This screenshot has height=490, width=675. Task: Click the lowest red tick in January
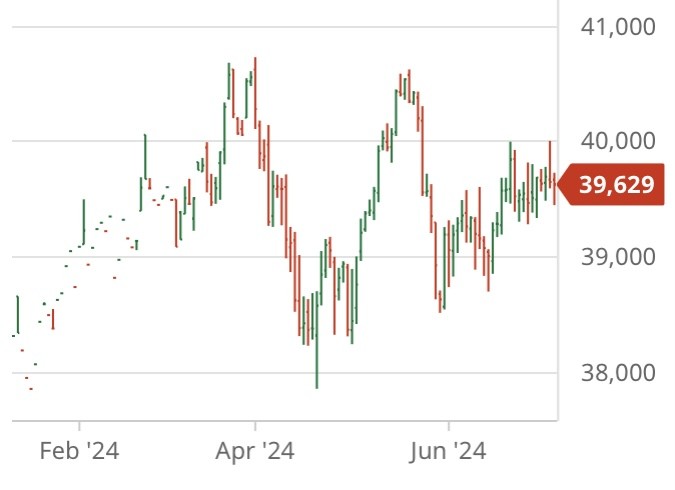30,388
